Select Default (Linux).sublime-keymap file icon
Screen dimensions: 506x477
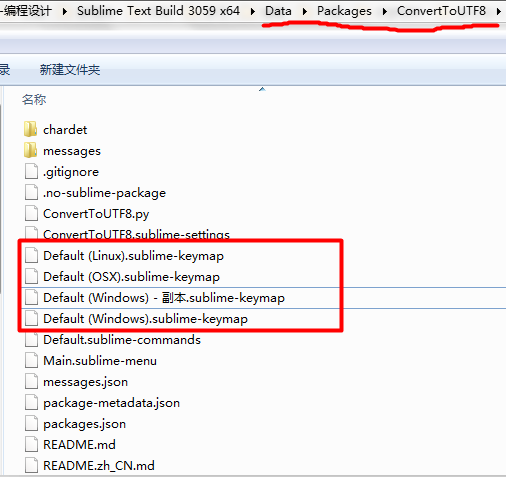pos(31,255)
